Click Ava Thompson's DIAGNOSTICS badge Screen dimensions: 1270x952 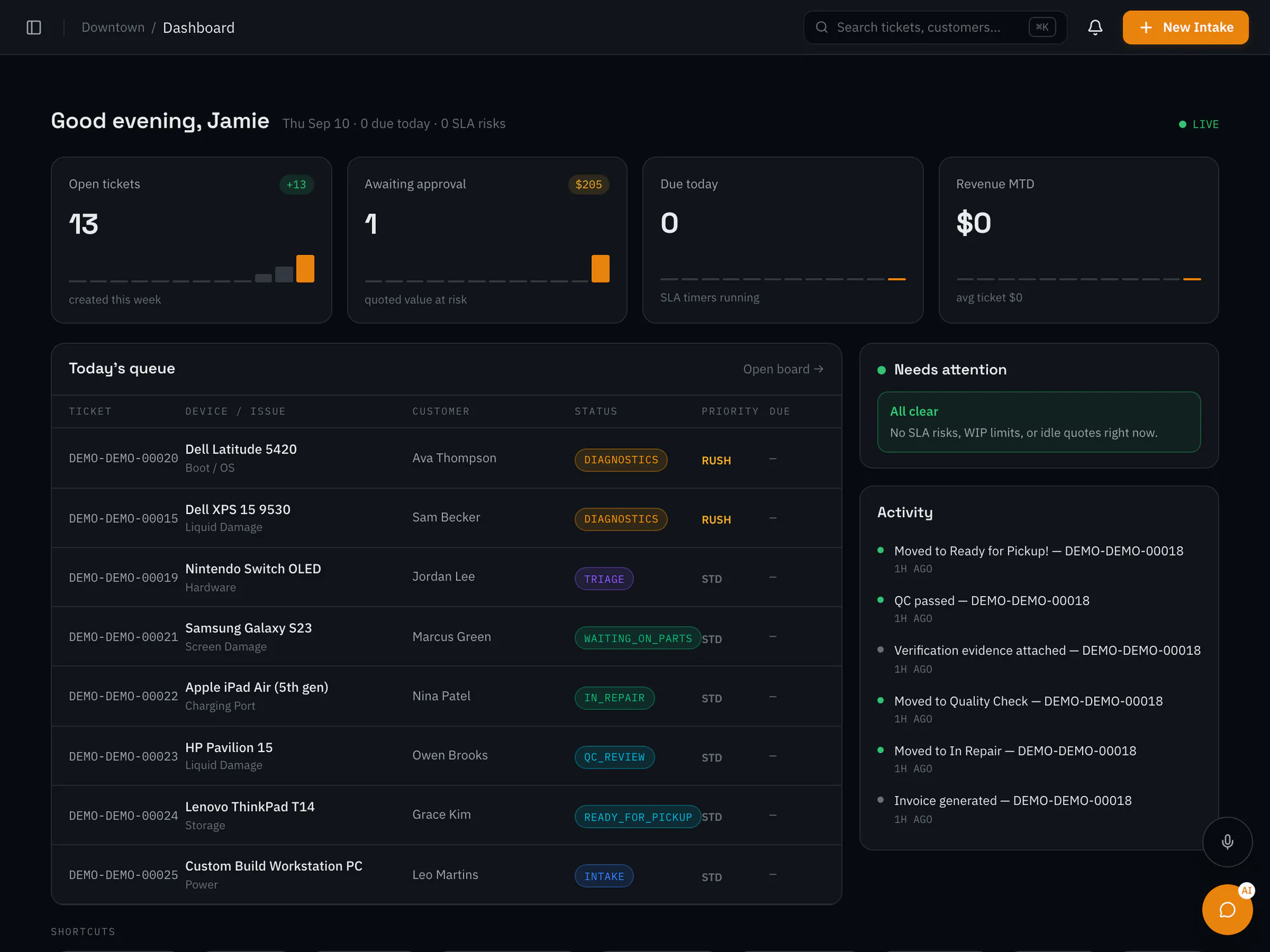pos(621,460)
